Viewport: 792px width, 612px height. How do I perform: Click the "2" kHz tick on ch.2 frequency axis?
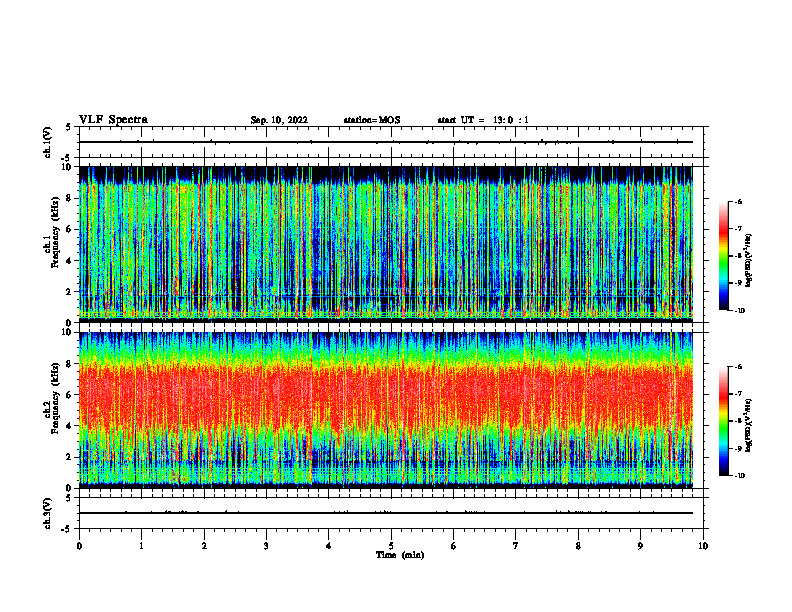[x=70, y=457]
